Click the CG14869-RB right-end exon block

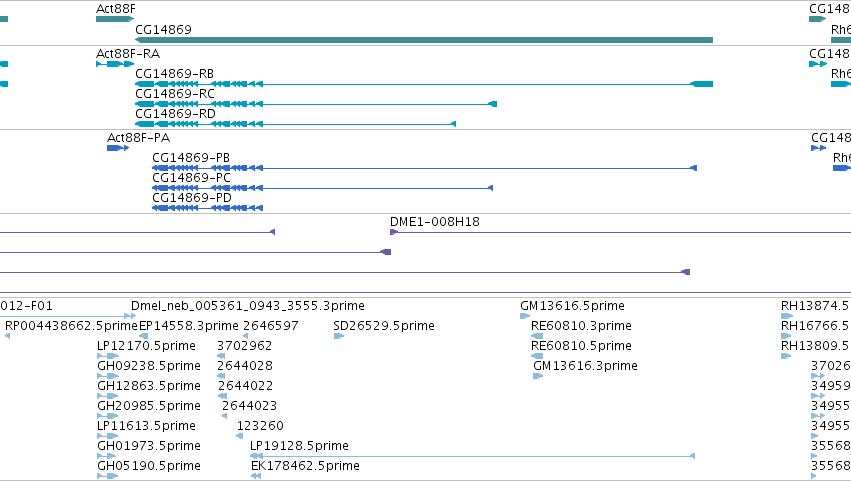pyautogui.click(x=701, y=84)
